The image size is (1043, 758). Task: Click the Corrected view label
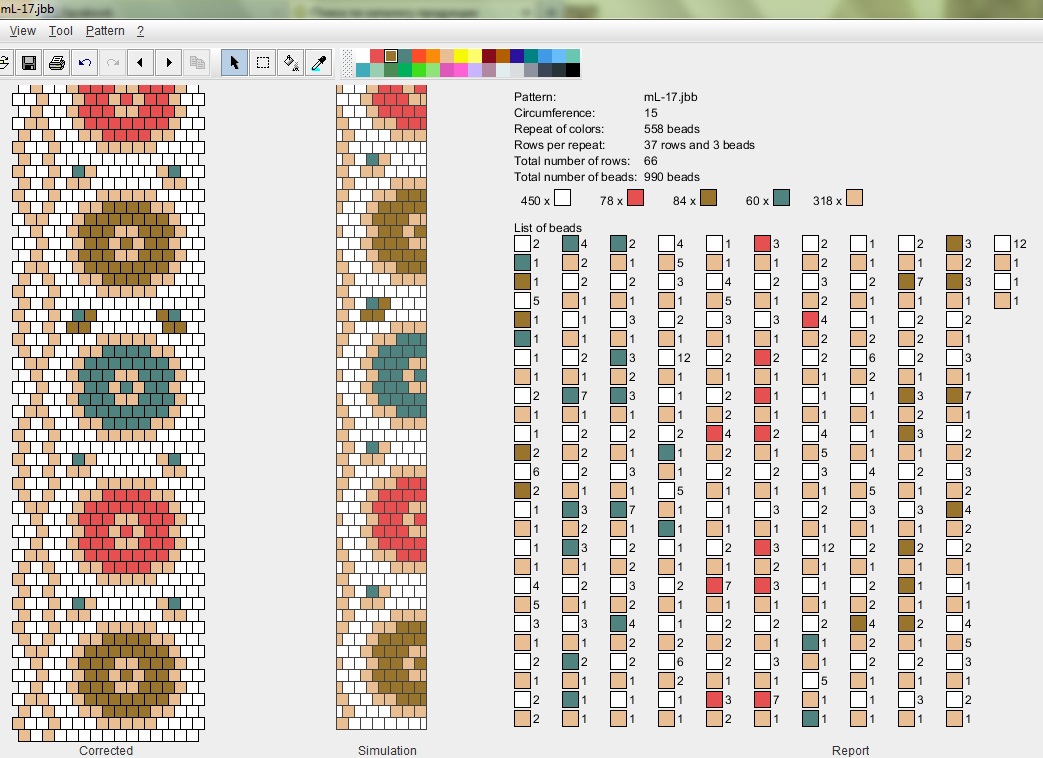tap(106, 750)
